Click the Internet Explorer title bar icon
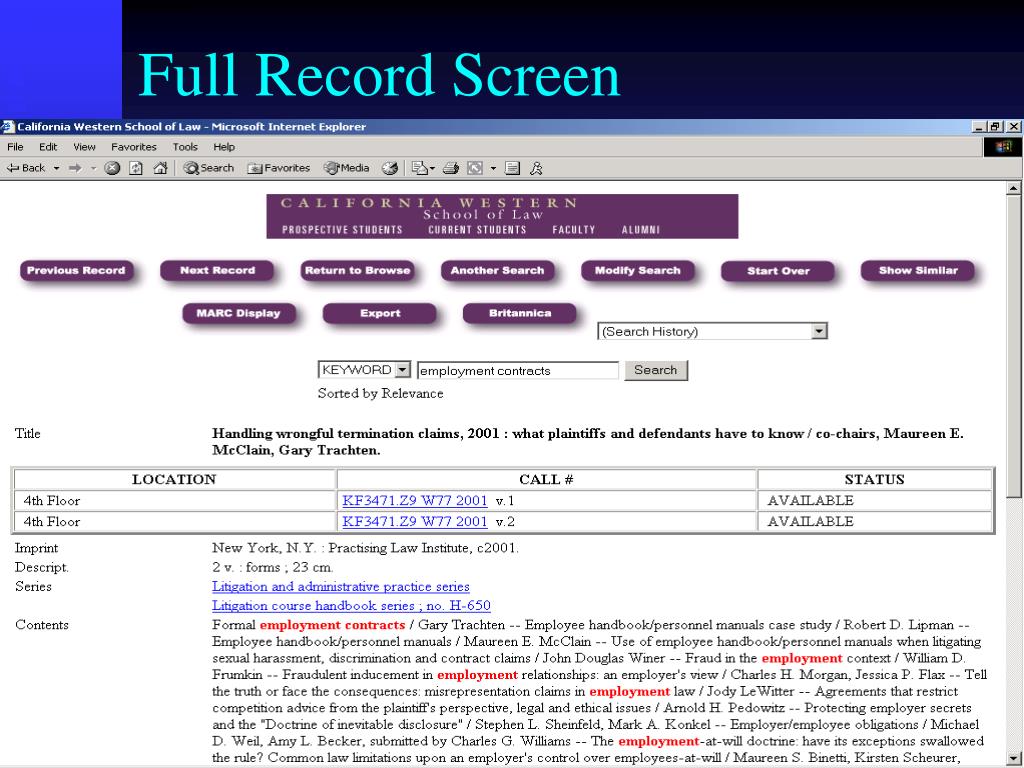The width and height of the screenshot is (1024, 768). (7, 127)
